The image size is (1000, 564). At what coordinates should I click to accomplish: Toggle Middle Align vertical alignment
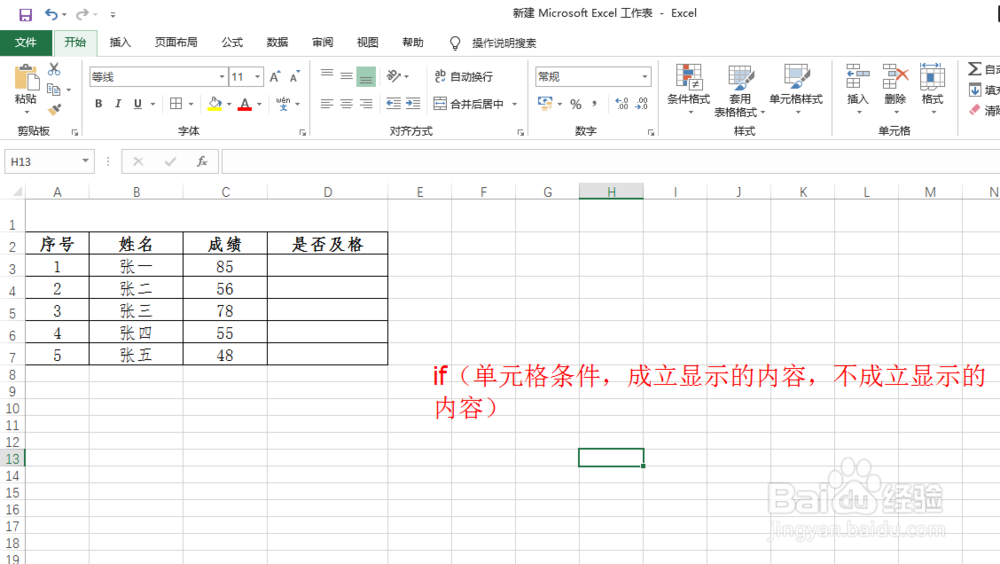[x=346, y=76]
